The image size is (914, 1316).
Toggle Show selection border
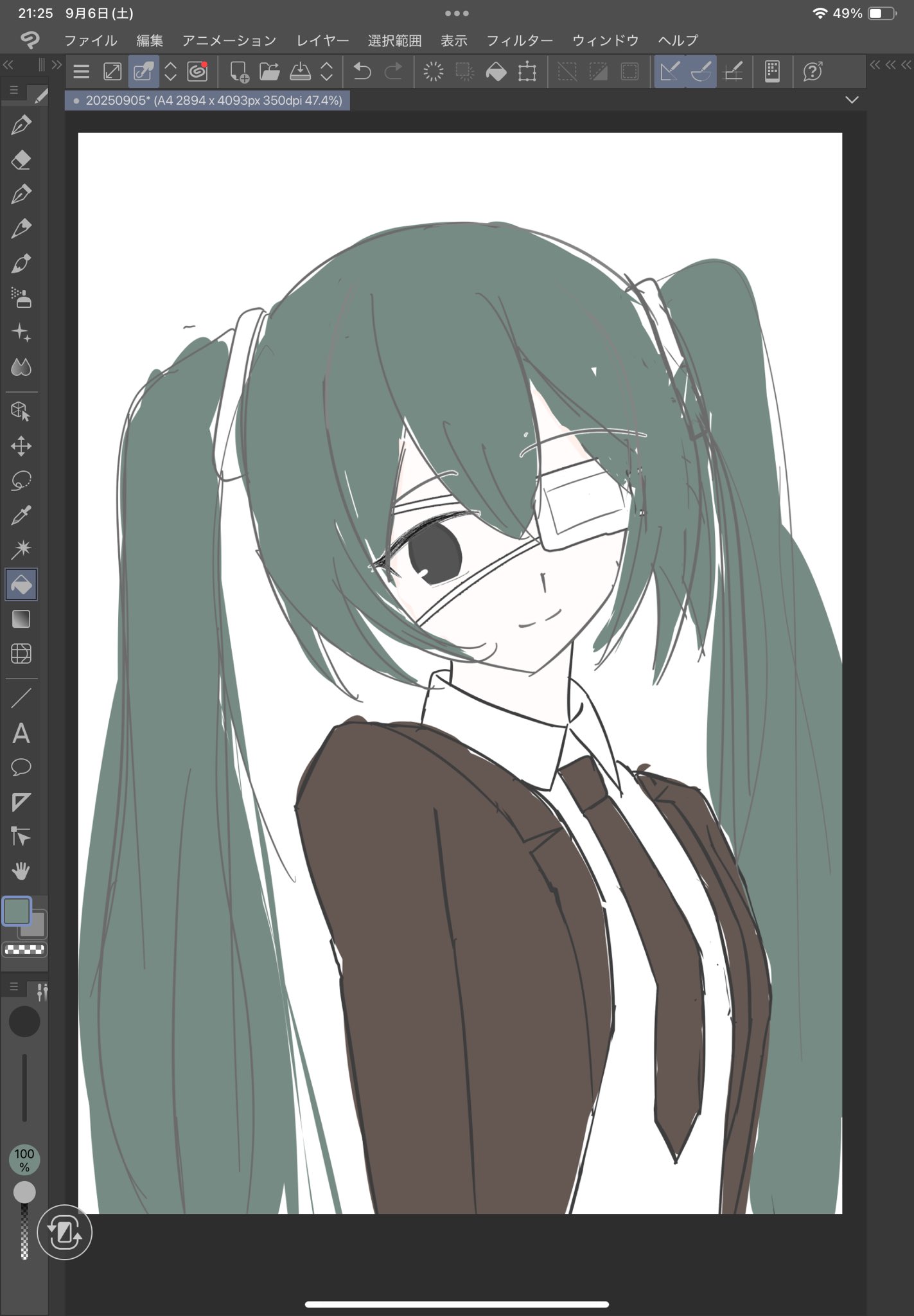coord(629,71)
